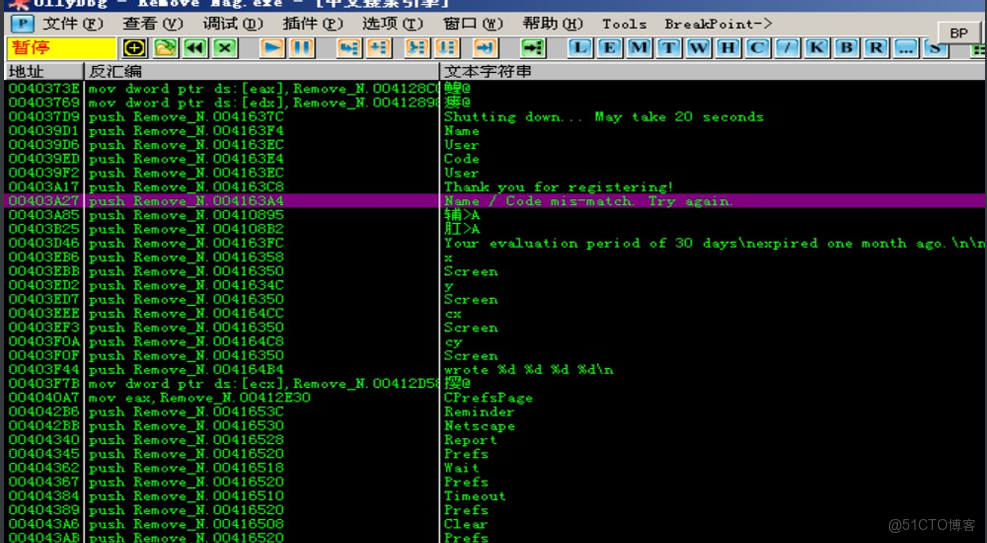Select row at address 00403F7B

[x=495, y=384]
